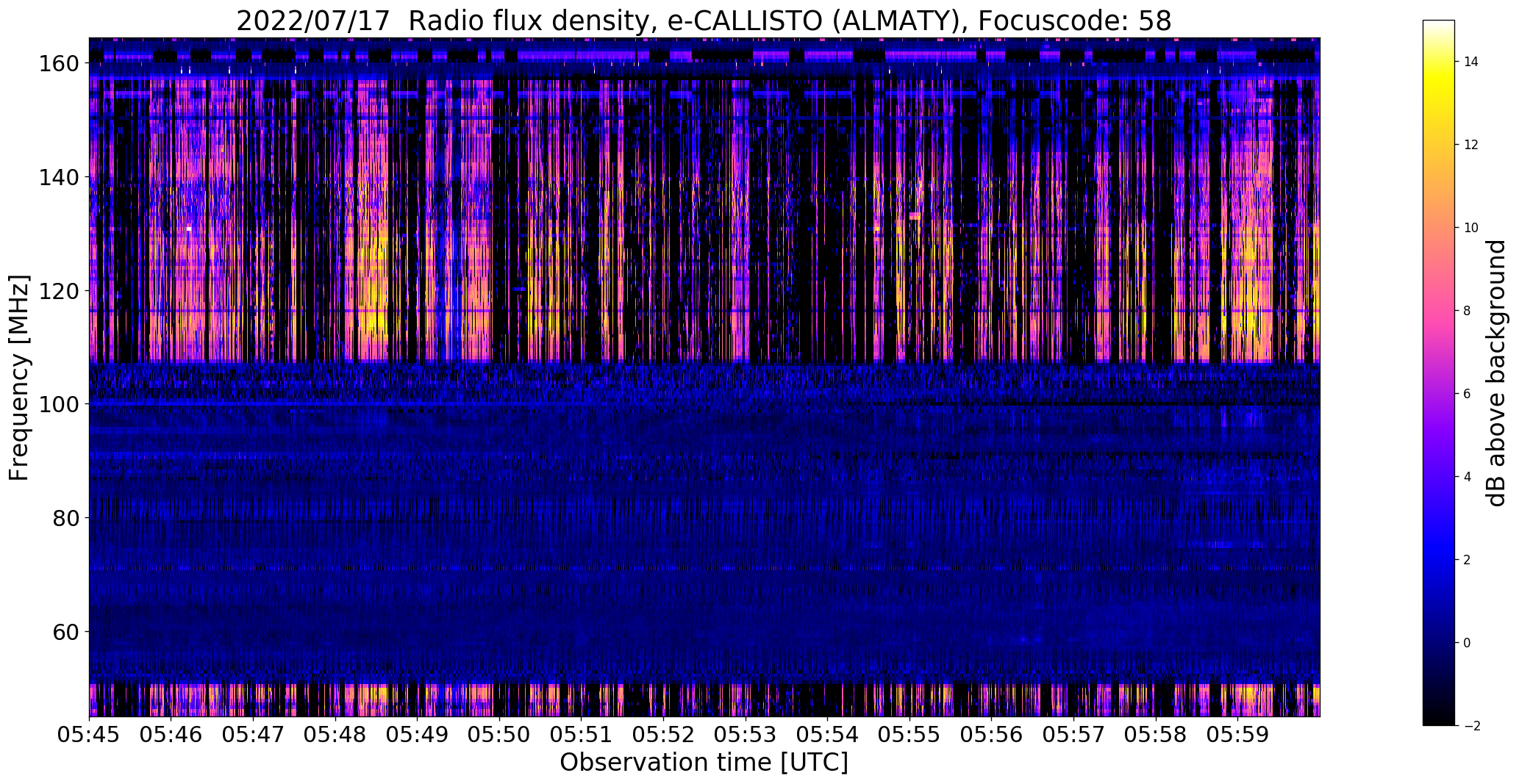Image resolution: width=1519 pixels, height=784 pixels.
Task: Click the 80 MHz frequency tick label
Action: [65, 518]
